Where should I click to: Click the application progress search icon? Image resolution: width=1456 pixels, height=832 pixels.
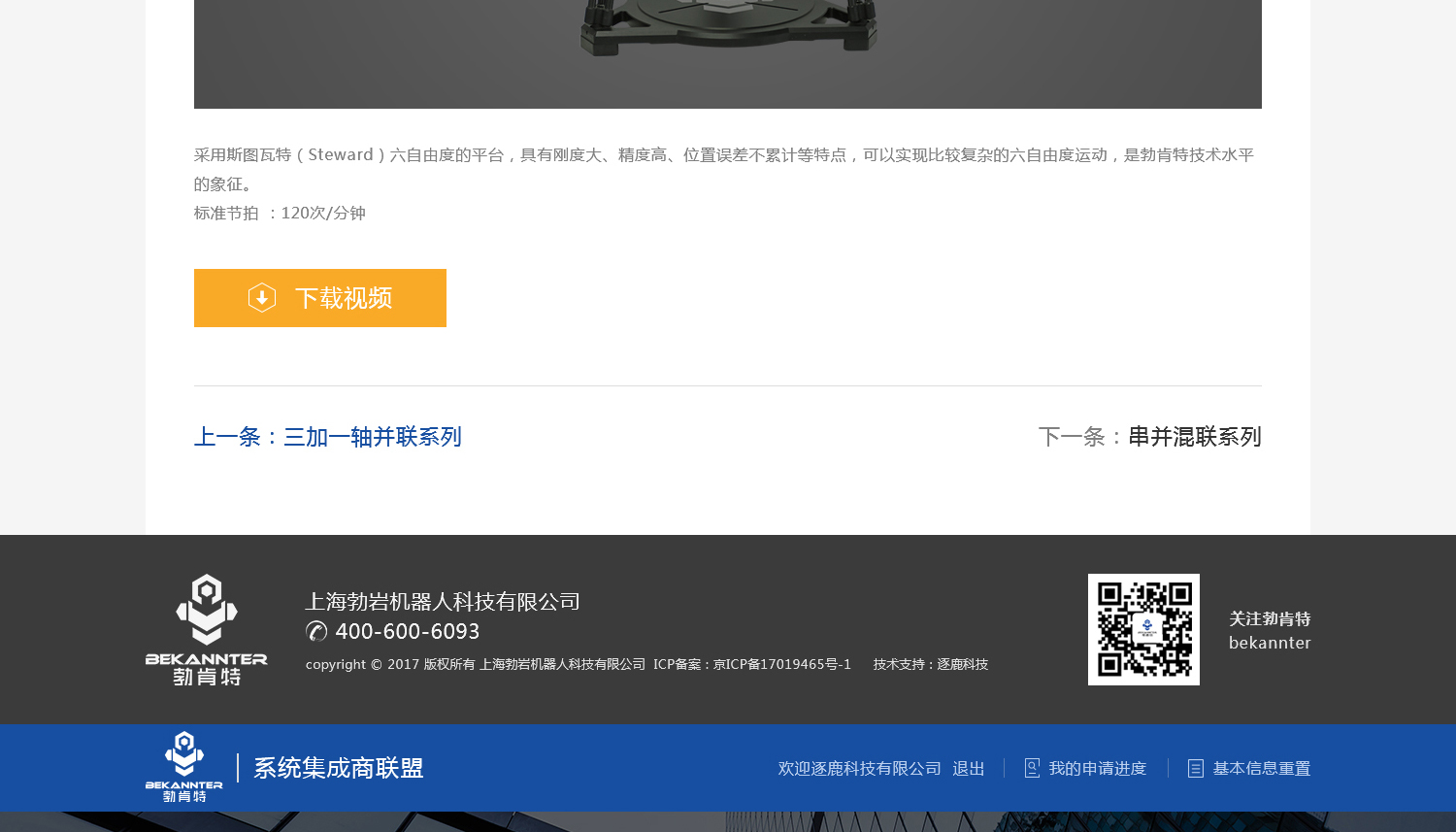1032,768
